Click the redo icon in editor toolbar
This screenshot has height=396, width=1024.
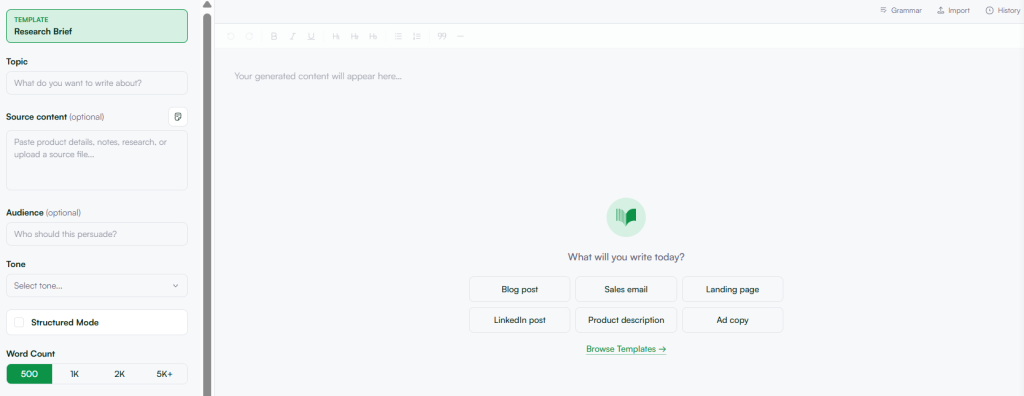tap(249, 37)
